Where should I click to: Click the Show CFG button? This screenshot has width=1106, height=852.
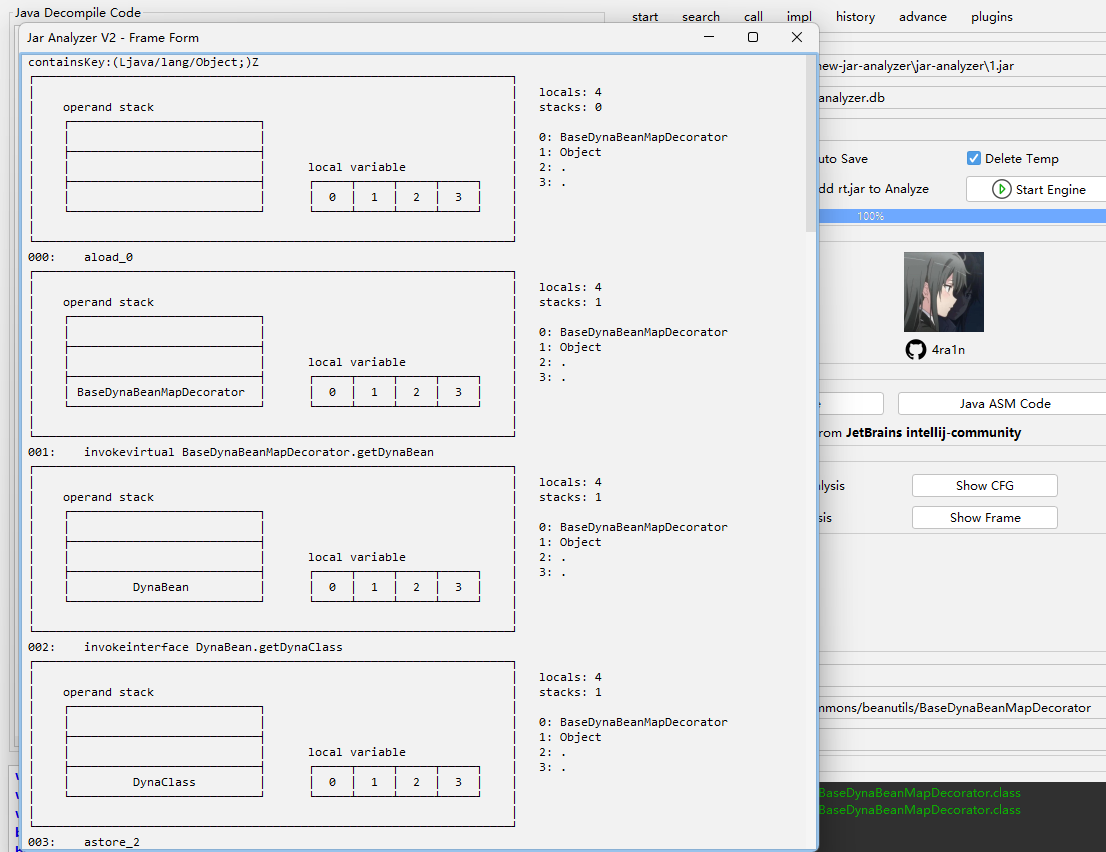coord(985,485)
